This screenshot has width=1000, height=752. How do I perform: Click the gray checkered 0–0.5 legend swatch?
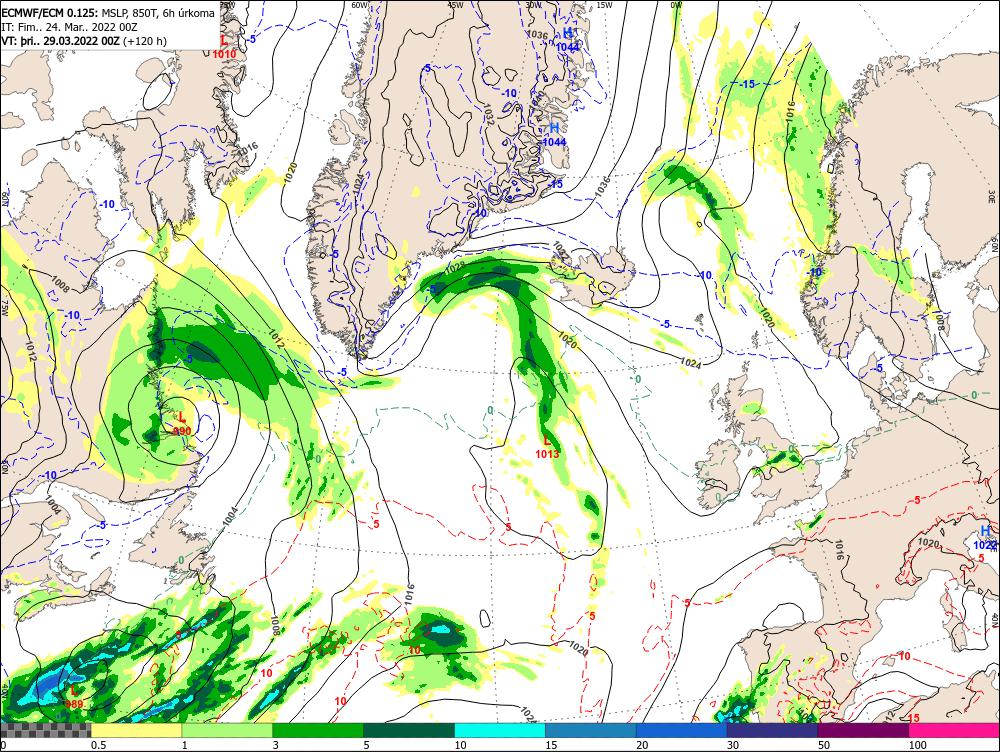45,730
